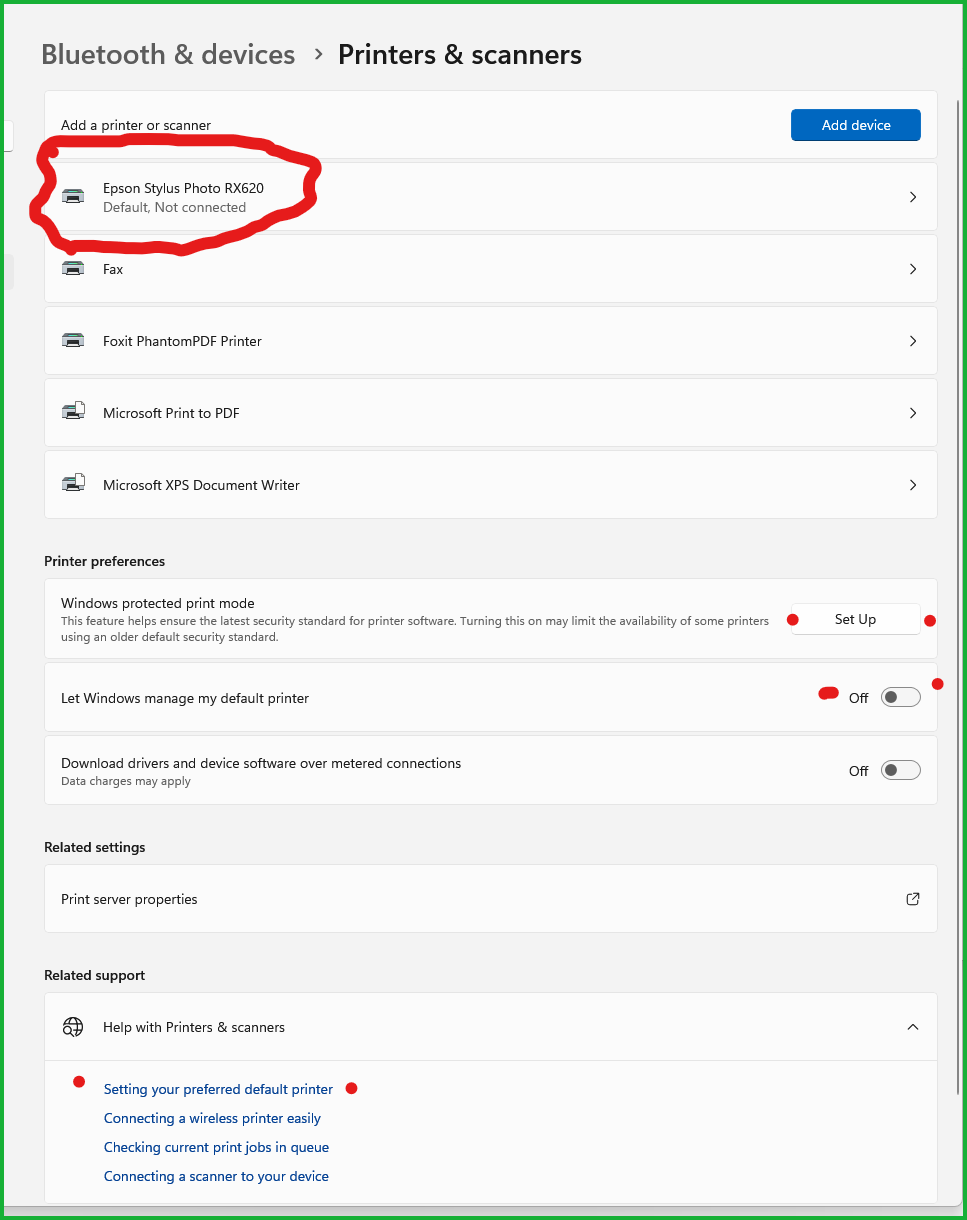Select the Foxit PhantomPDF Printer name text
Image resolution: width=967 pixels, height=1220 pixels.
[x=182, y=341]
